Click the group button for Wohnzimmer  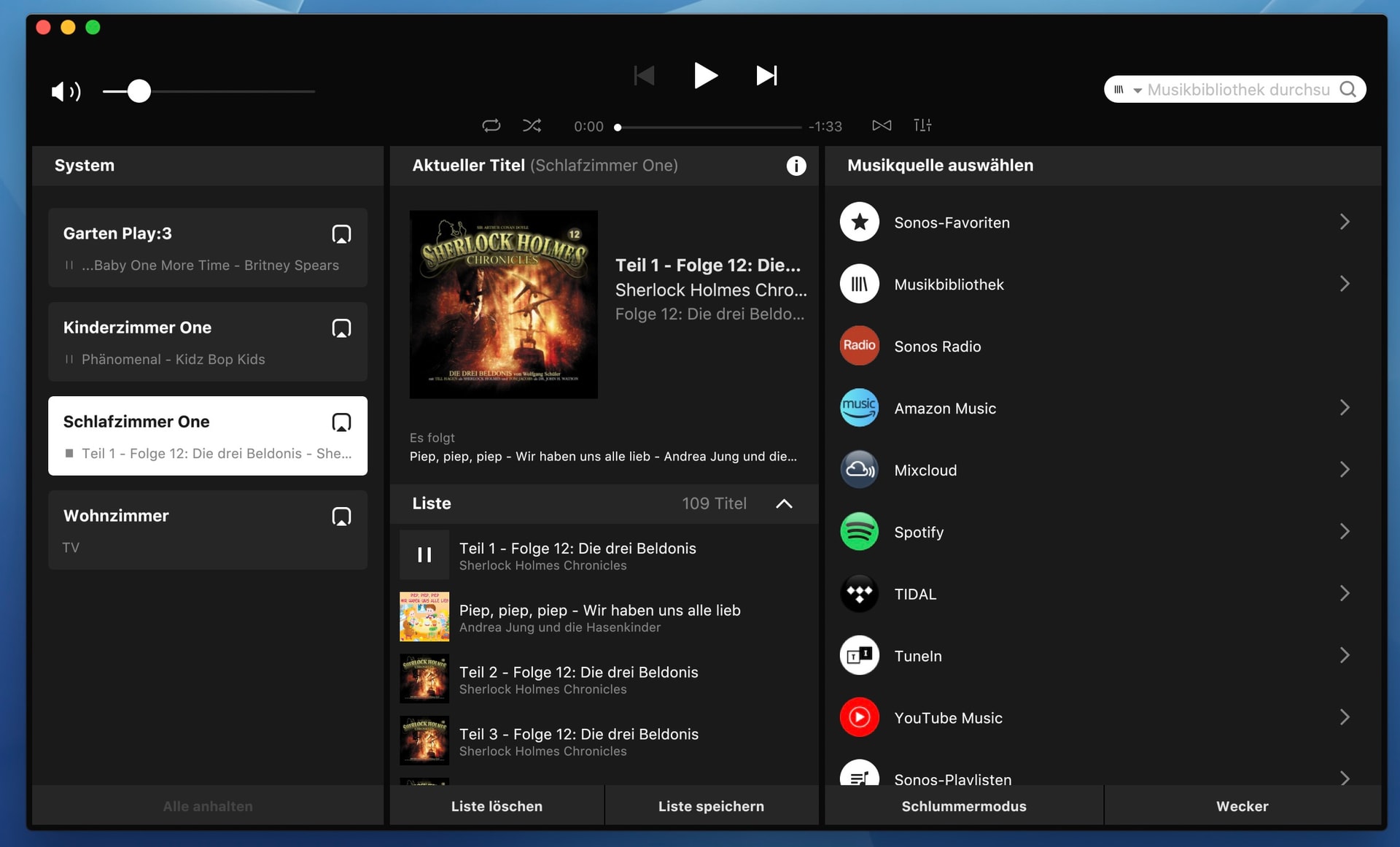coord(341,517)
